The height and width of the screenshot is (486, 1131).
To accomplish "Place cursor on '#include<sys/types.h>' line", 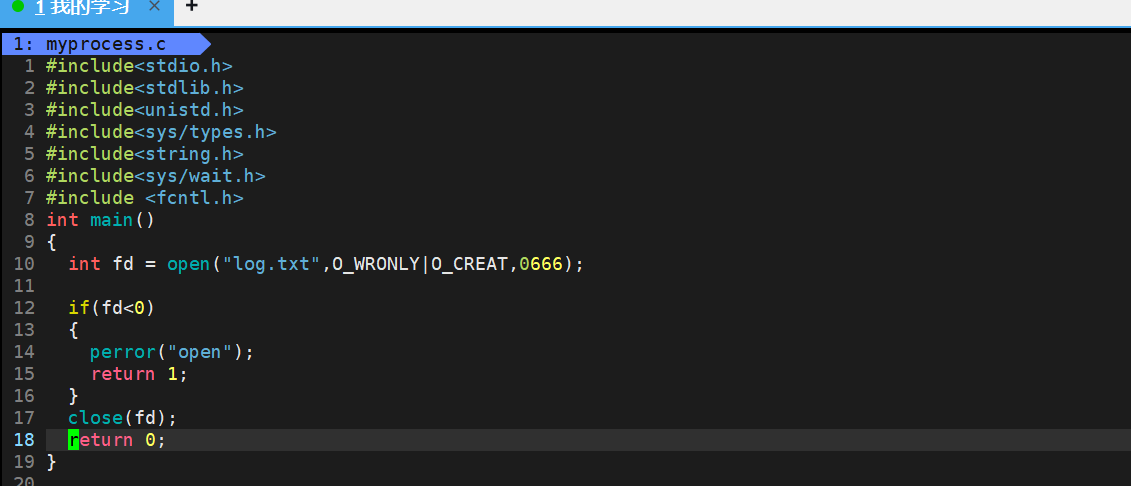I will 161,132.
